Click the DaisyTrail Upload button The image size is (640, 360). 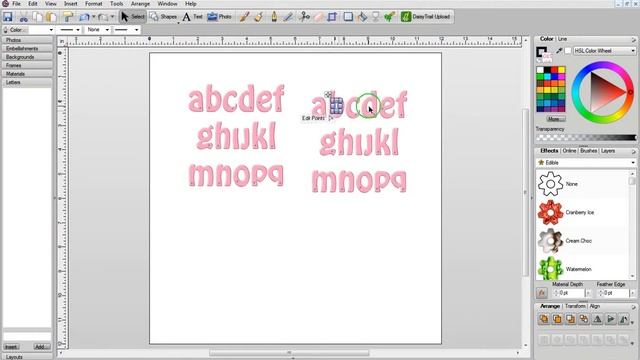[x=426, y=17]
